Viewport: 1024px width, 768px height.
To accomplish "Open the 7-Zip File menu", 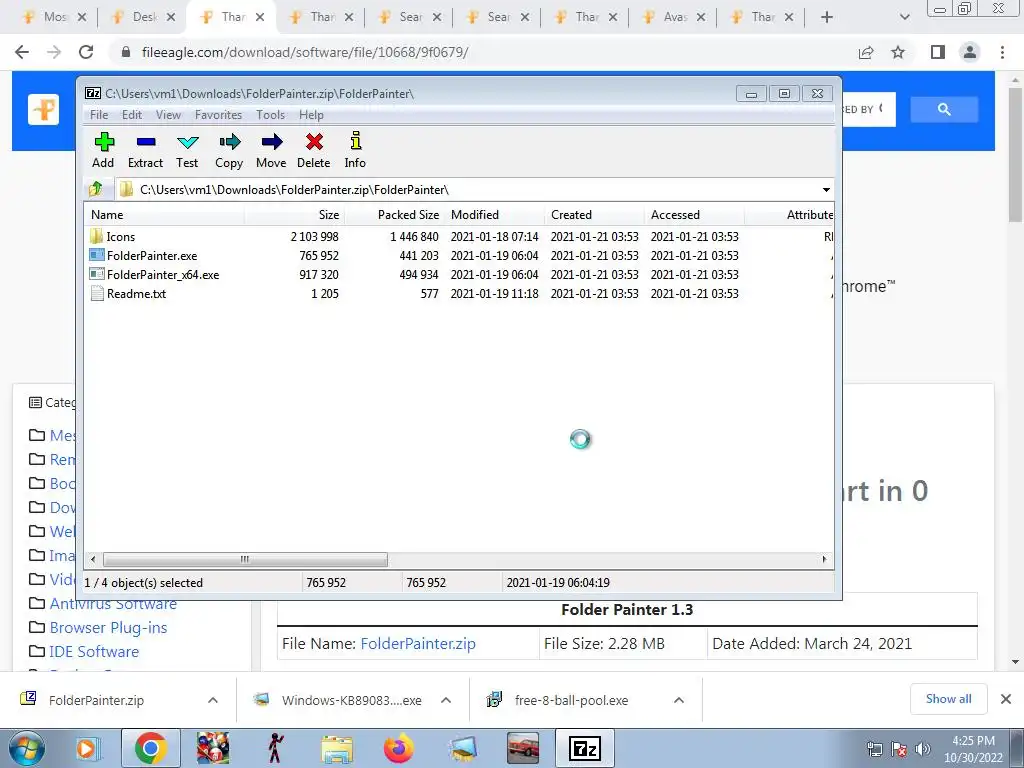I will tap(99, 115).
